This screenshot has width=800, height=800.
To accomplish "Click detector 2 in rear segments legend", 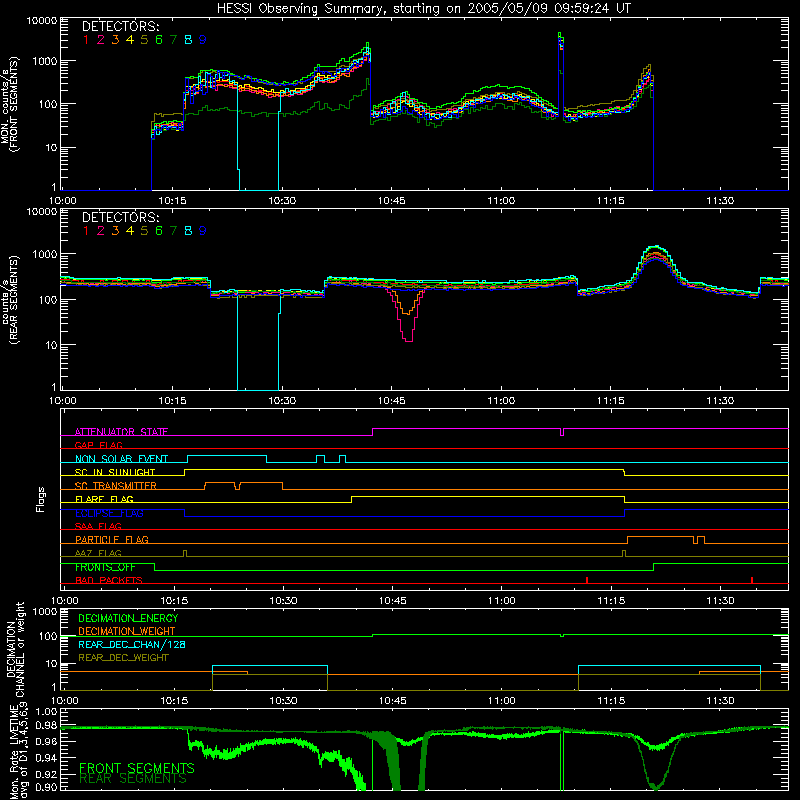I will pyautogui.click(x=101, y=231).
